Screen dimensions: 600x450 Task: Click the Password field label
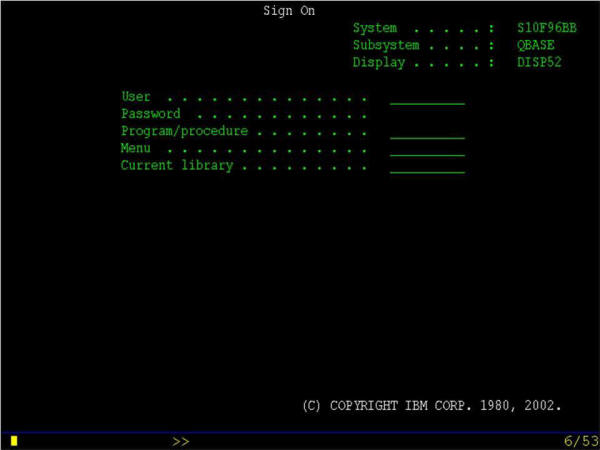coord(151,114)
